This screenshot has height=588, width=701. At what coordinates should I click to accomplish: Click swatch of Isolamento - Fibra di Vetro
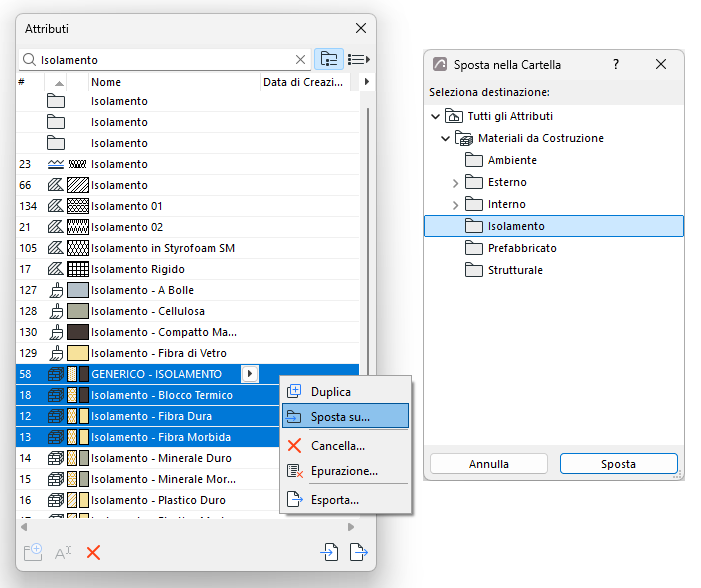78,353
